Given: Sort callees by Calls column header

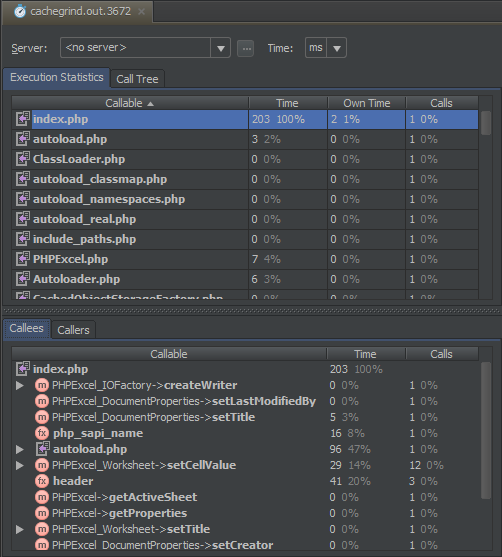Looking at the screenshot, I should click(442, 354).
